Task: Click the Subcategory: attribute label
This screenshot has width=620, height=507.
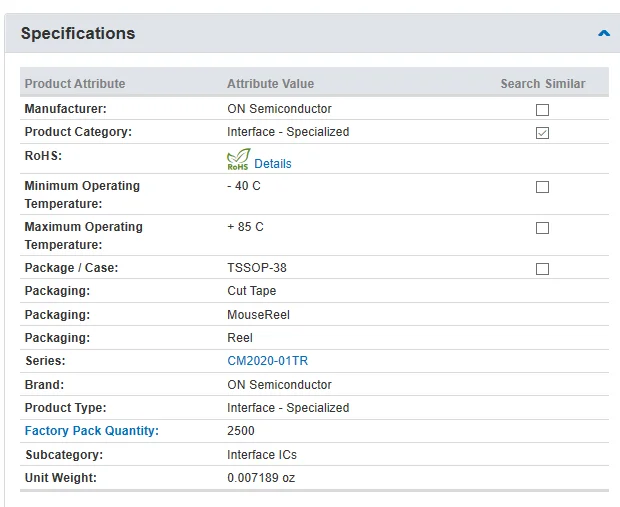Action: 64,455
